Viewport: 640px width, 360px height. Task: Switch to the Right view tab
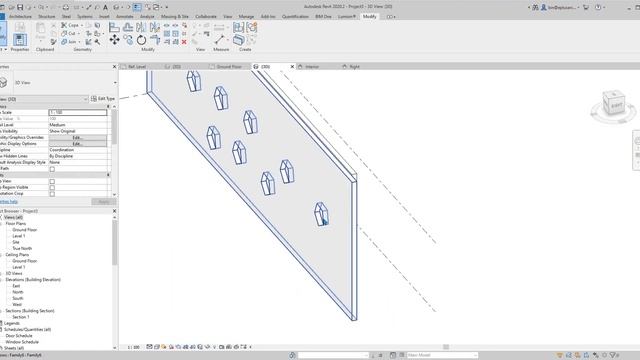354,67
